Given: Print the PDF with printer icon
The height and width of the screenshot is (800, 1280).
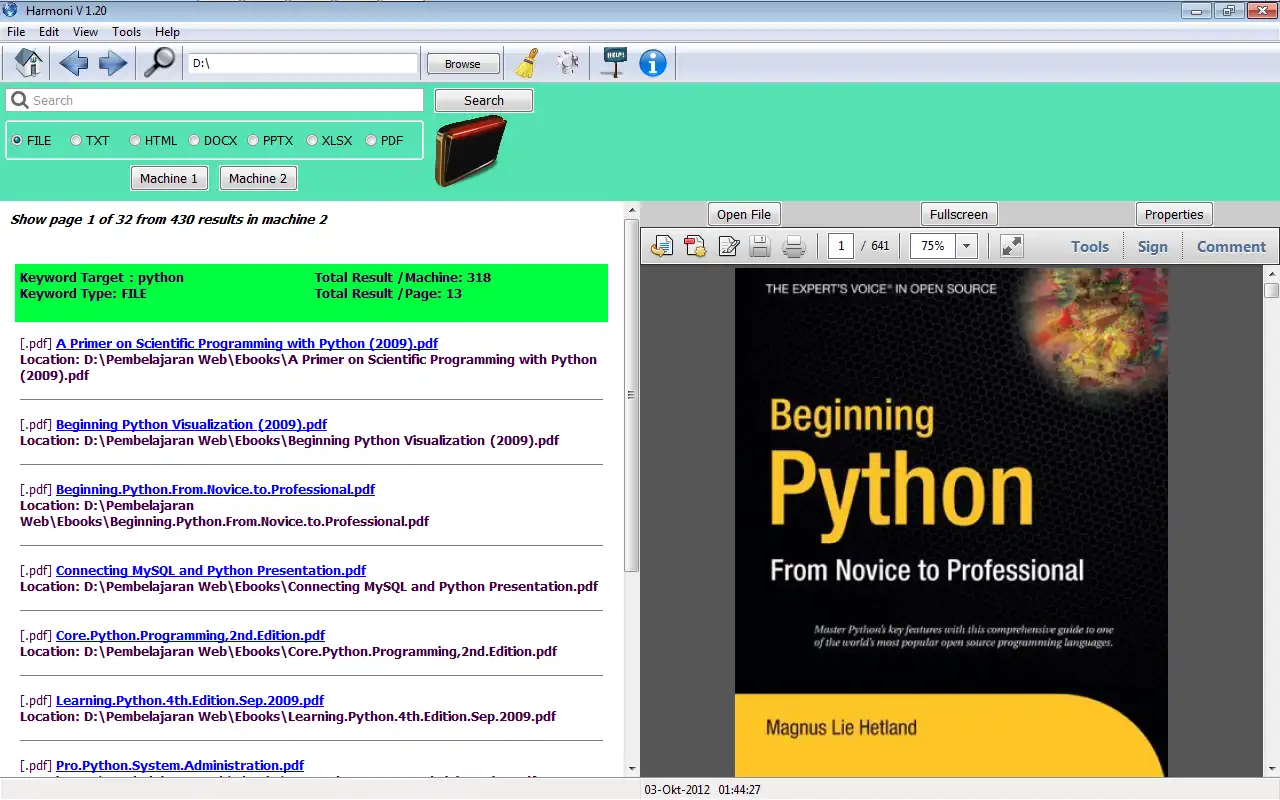Looking at the screenshot, I should coord(794,246).
